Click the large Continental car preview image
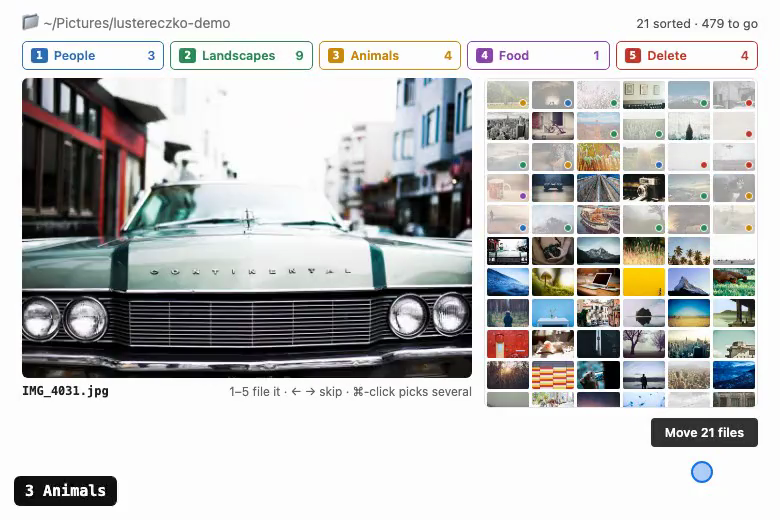 pyautogui.click(x=247, y=228)
